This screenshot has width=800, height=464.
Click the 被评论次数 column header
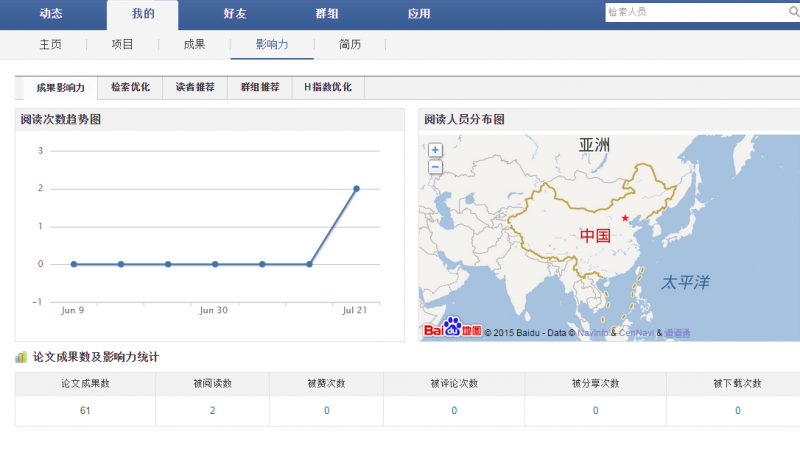454,383
